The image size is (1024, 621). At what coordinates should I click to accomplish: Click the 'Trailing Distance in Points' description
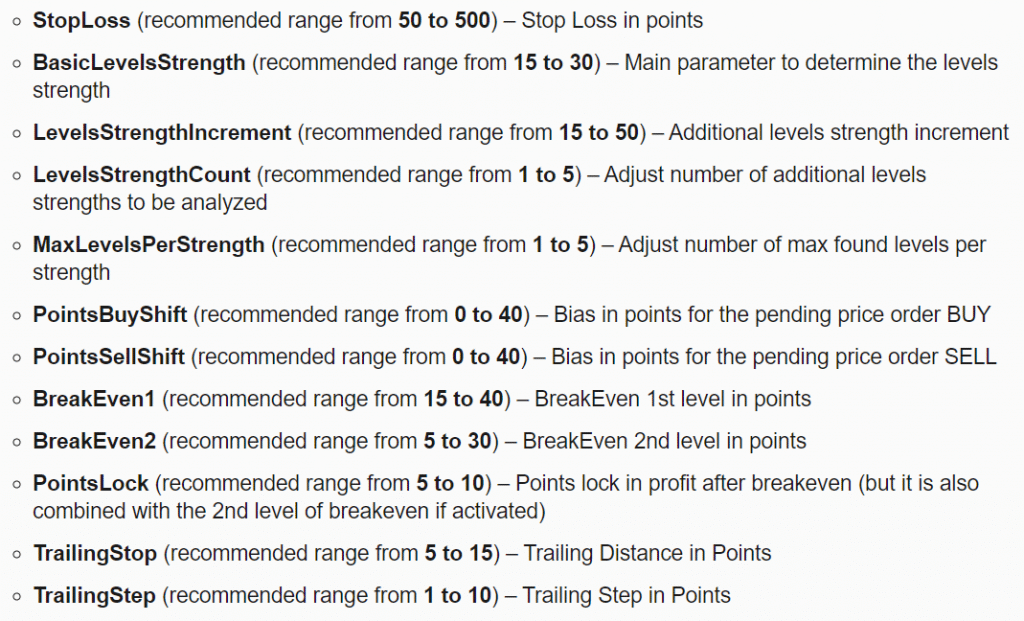647,554
